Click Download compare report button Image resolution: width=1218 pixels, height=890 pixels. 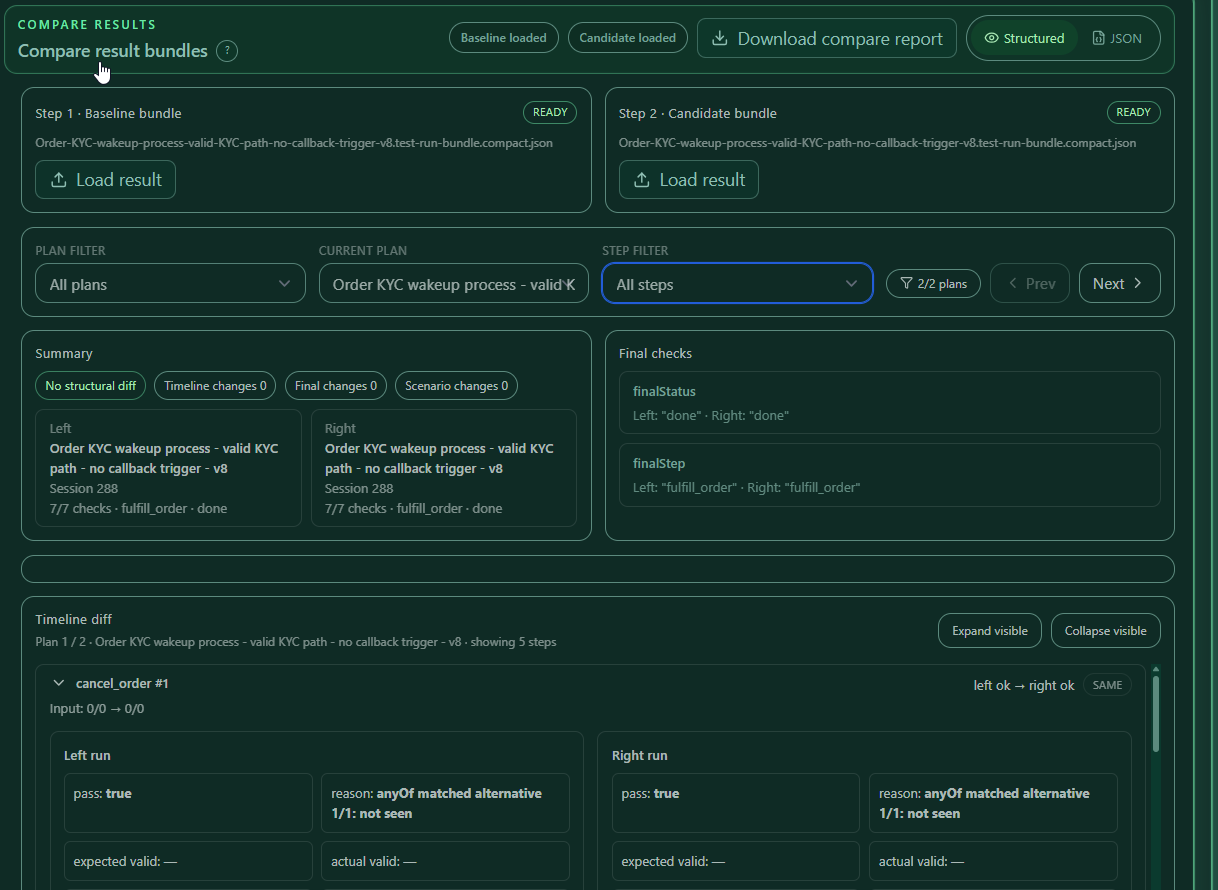click(827, 38)
